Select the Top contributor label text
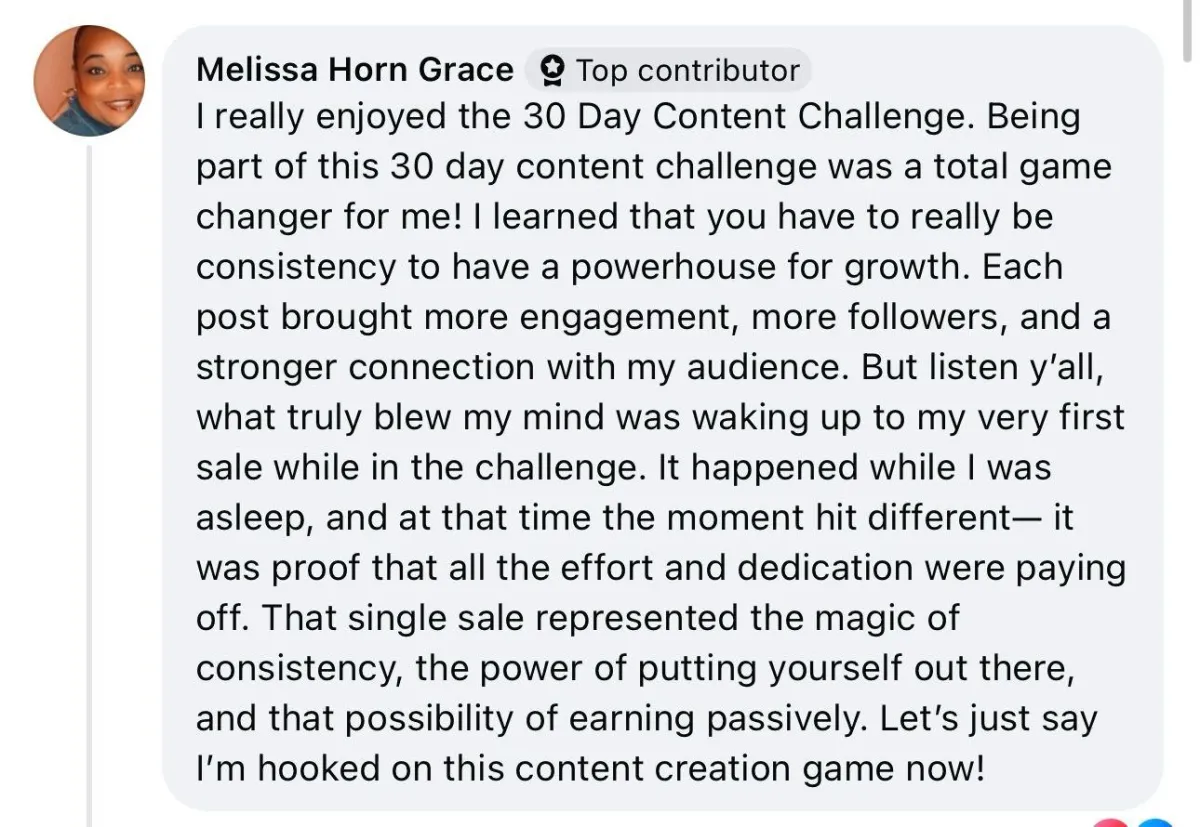 point(688,71)
